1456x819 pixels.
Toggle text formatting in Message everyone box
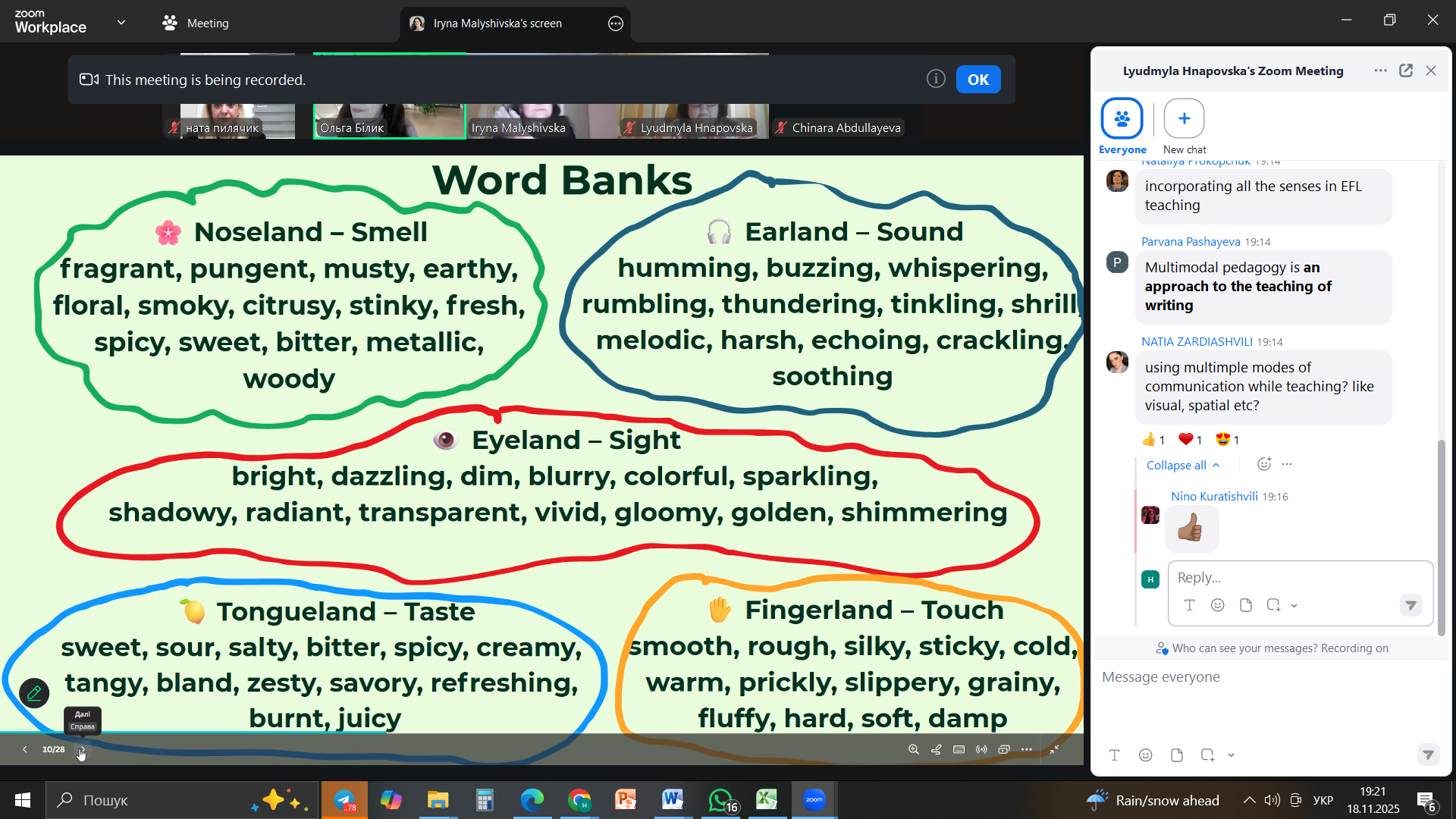tap(1115, 755)
